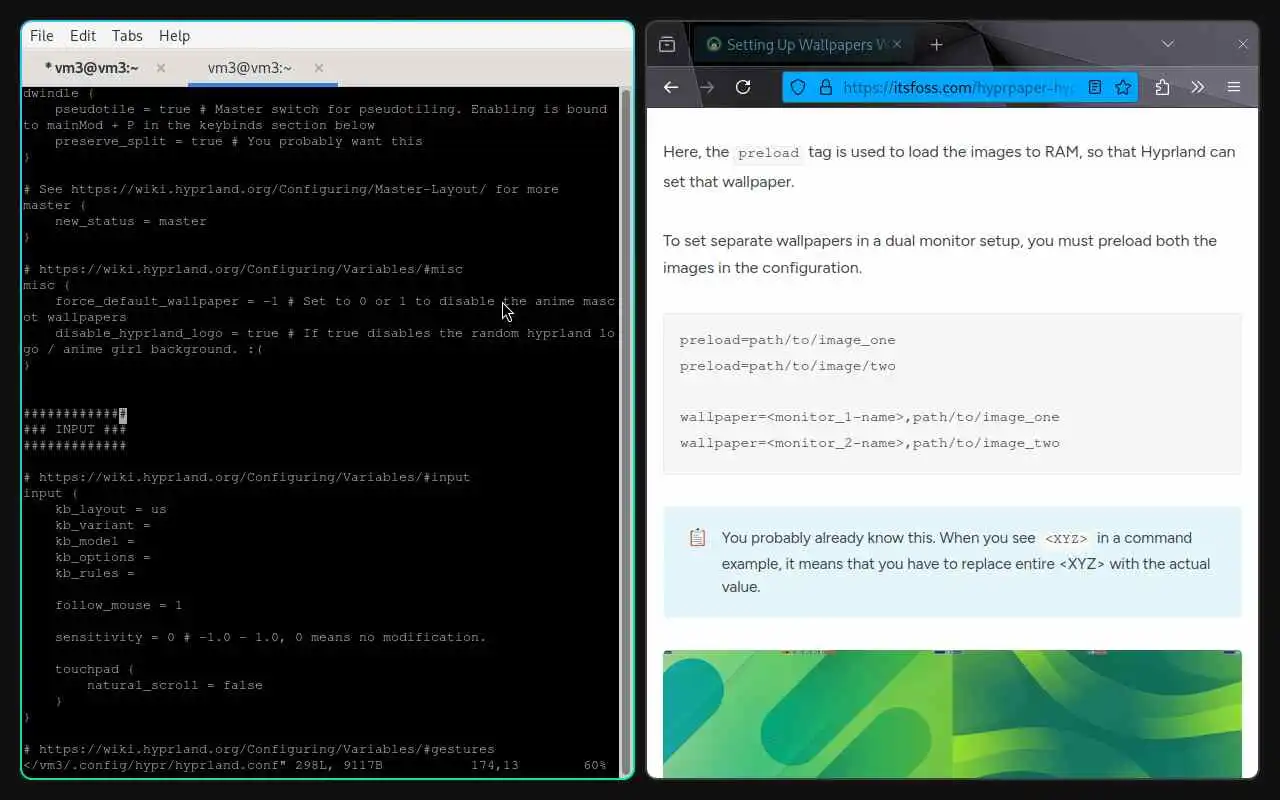The height and width of the screenshot is (800, 1280).
Task: Click the 298L, 9117B file info text
Action: (339, 765)
